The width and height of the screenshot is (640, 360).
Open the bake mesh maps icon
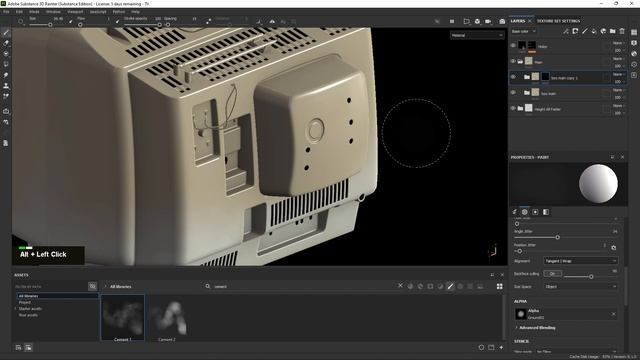coord(6,111)
